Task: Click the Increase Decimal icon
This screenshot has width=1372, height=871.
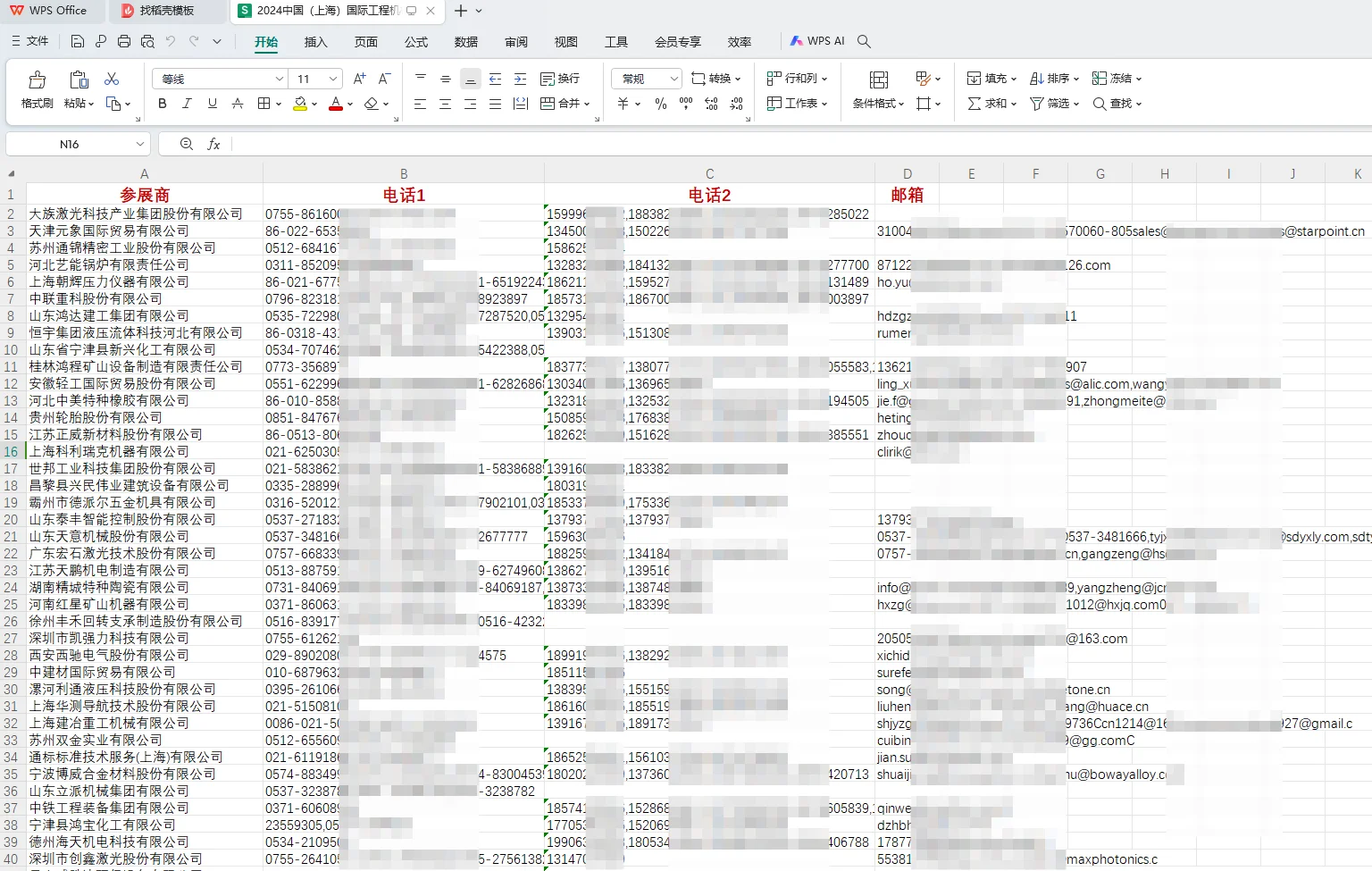Action: [711, 104]
